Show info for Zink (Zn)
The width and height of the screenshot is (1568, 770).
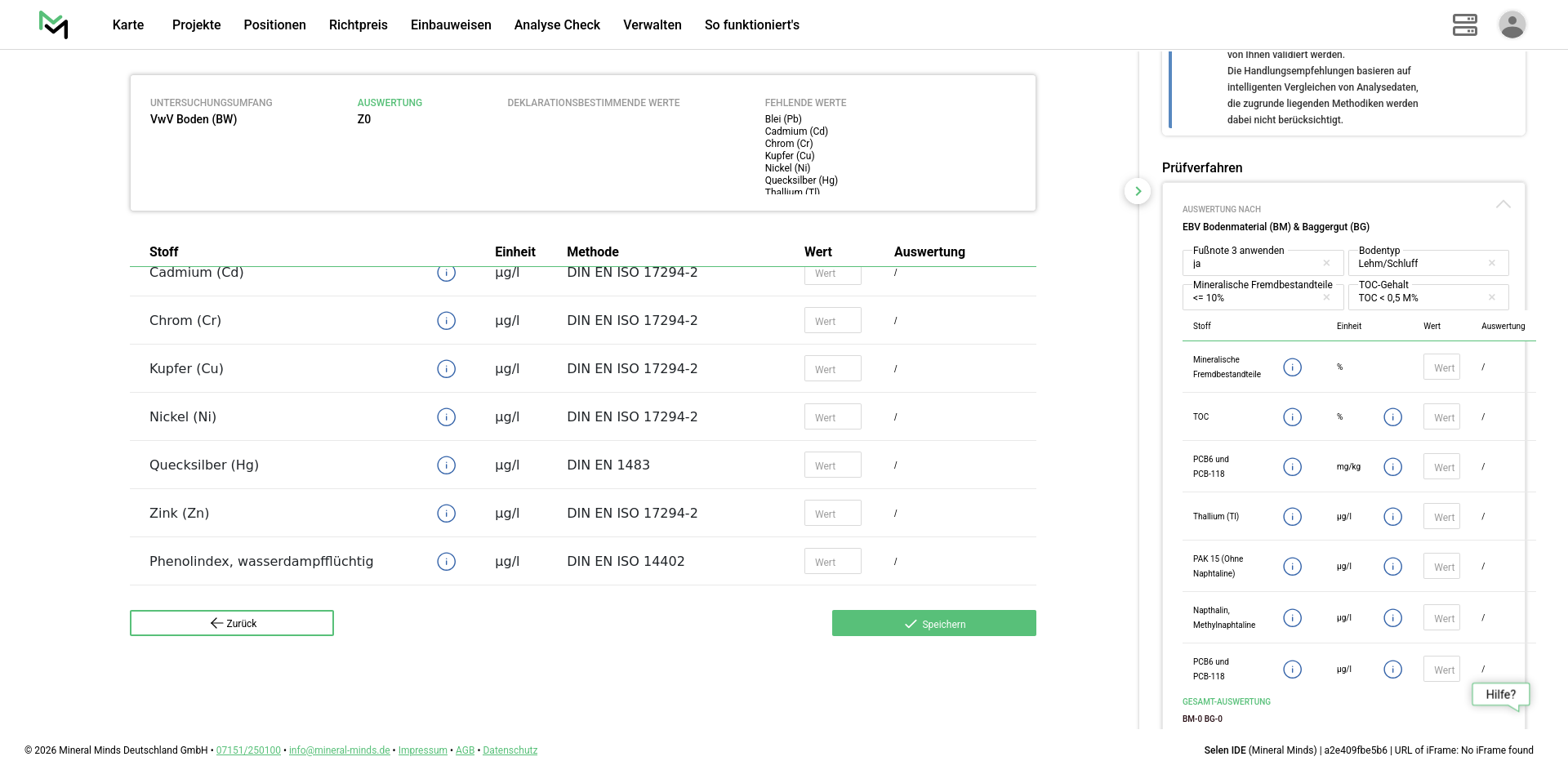click(x=446, y=514)
